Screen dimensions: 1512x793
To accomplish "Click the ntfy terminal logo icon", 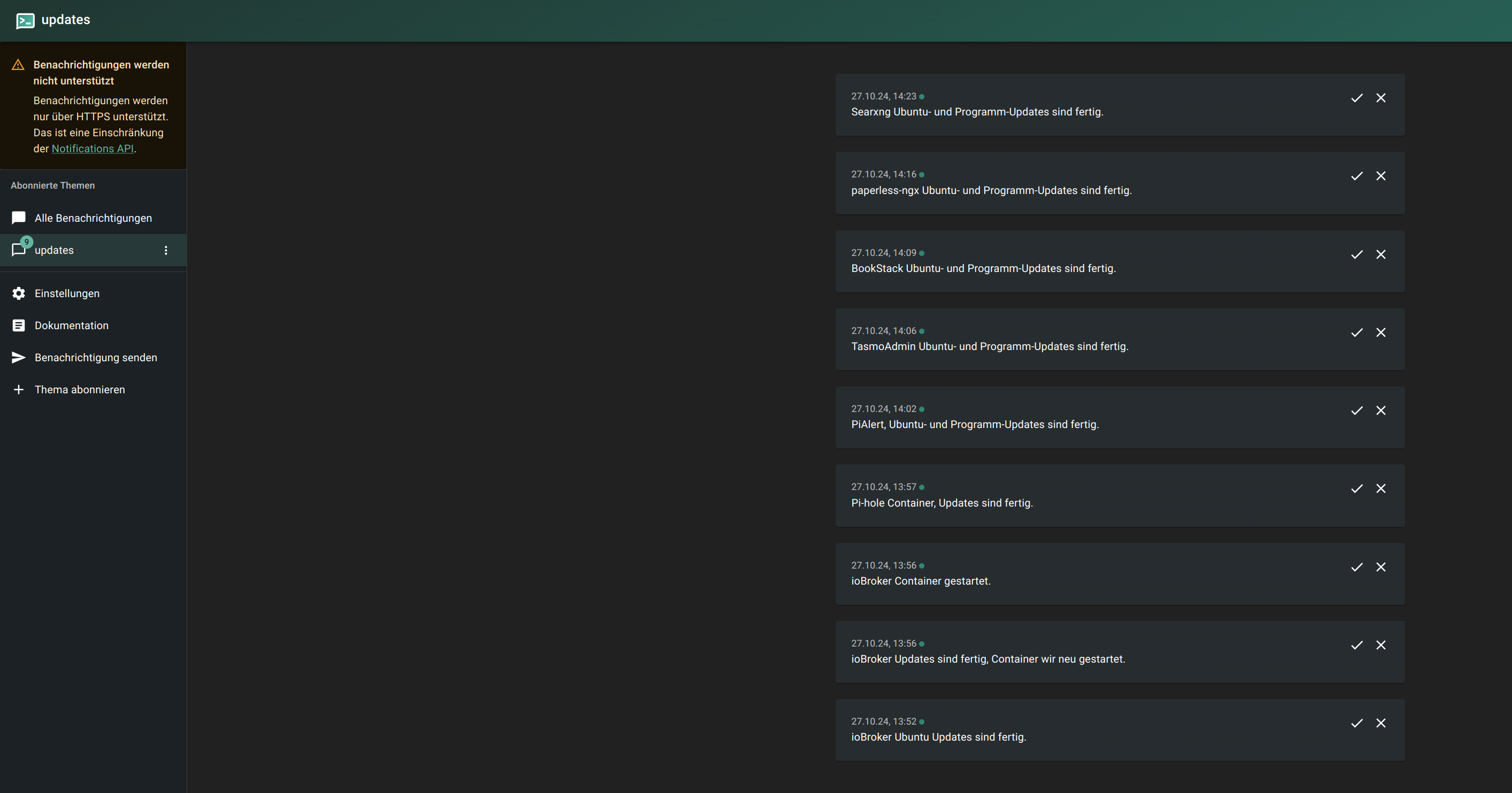I will (25, 20).
